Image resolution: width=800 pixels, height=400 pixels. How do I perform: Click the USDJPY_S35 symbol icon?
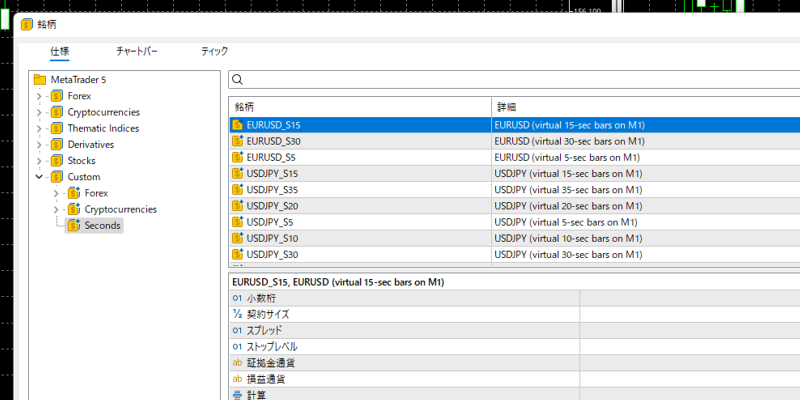click(x=238, y=189)
